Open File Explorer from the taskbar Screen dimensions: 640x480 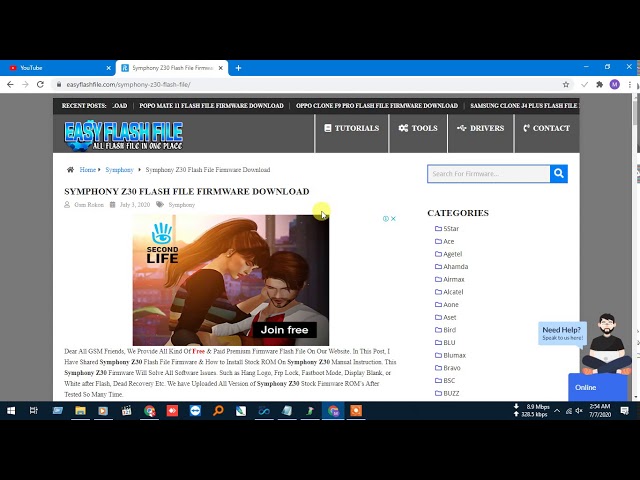tap(80, 411)
